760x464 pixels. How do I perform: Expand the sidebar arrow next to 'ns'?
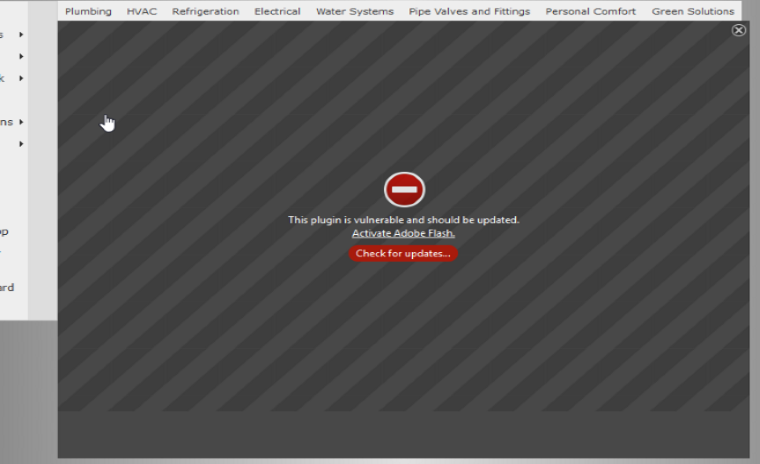(21, 122)
